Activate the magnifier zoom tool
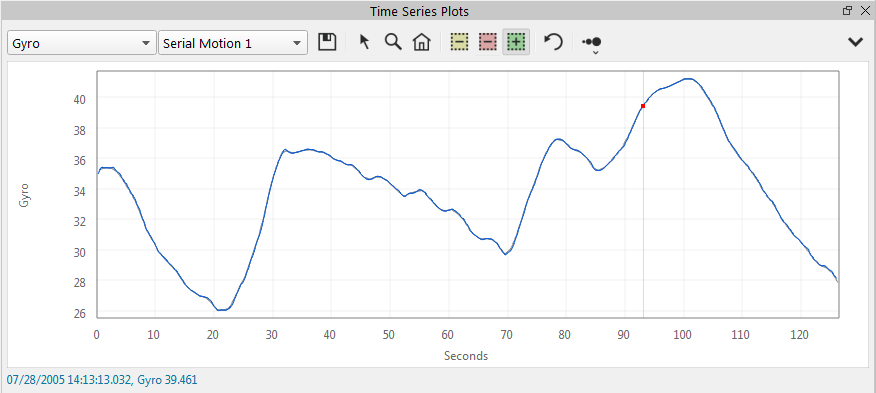 pyautogui.click(x=393, y=42)
